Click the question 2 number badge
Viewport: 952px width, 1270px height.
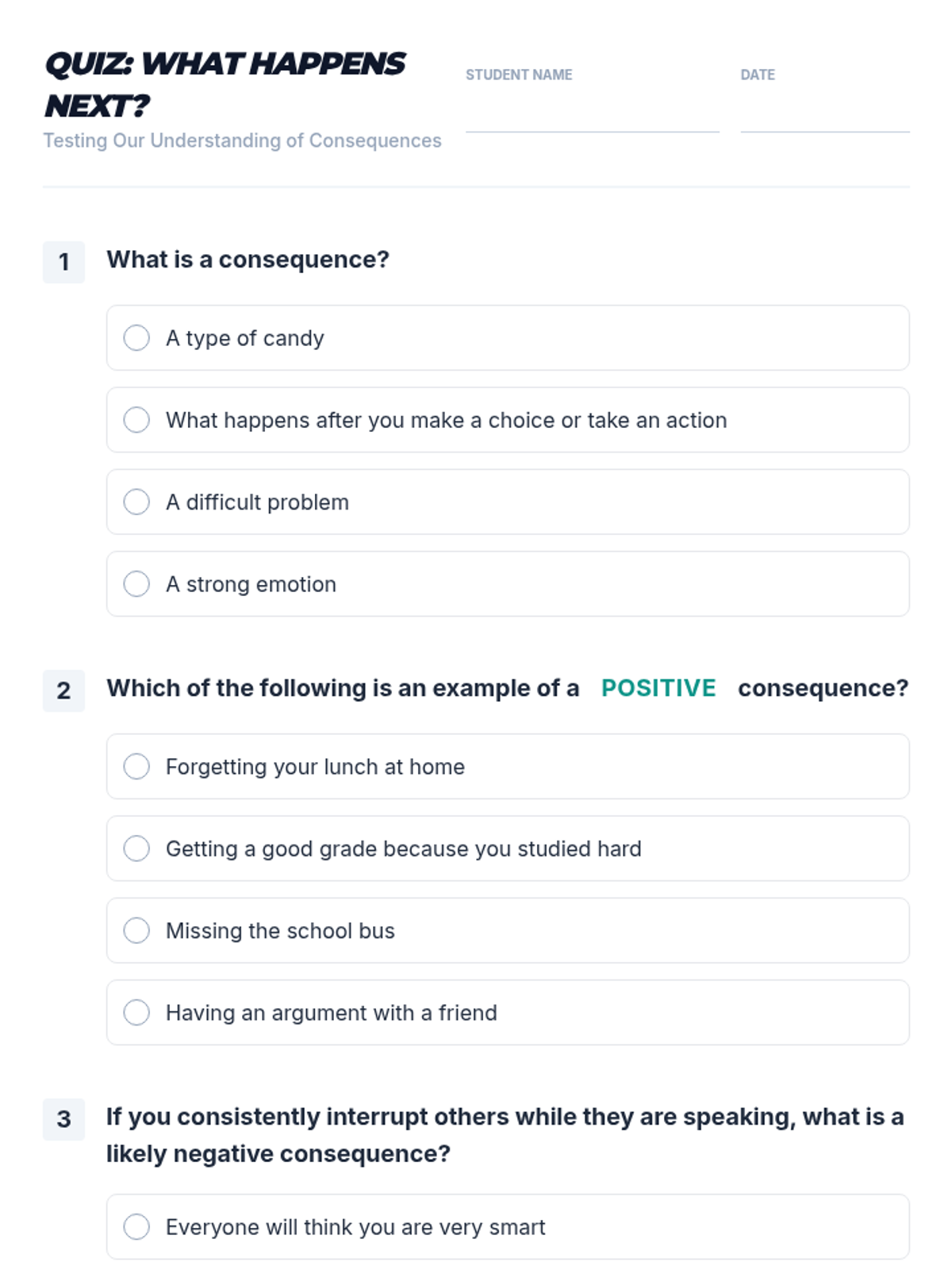click(63, 691)
